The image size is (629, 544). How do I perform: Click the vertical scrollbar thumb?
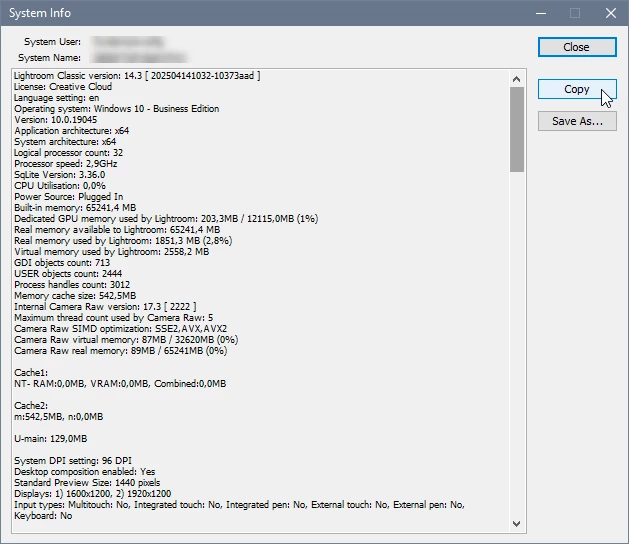click(x=517, y=129)
